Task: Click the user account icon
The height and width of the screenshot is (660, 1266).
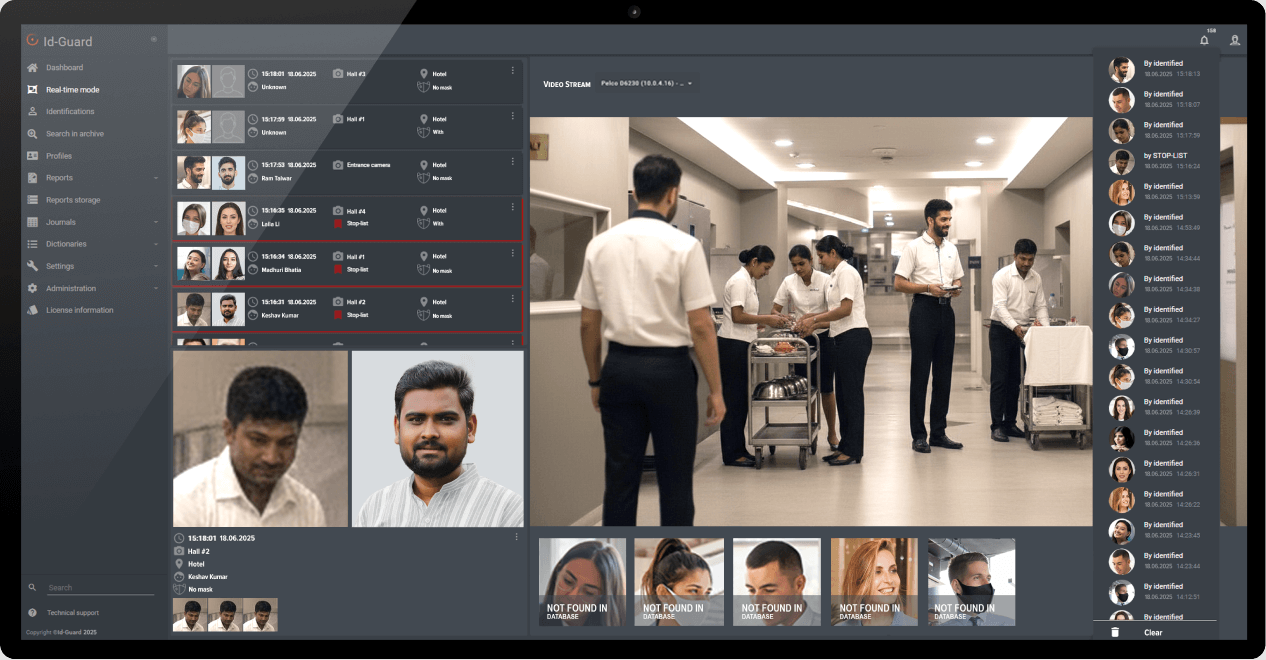Action: [x=1235, y=41]
